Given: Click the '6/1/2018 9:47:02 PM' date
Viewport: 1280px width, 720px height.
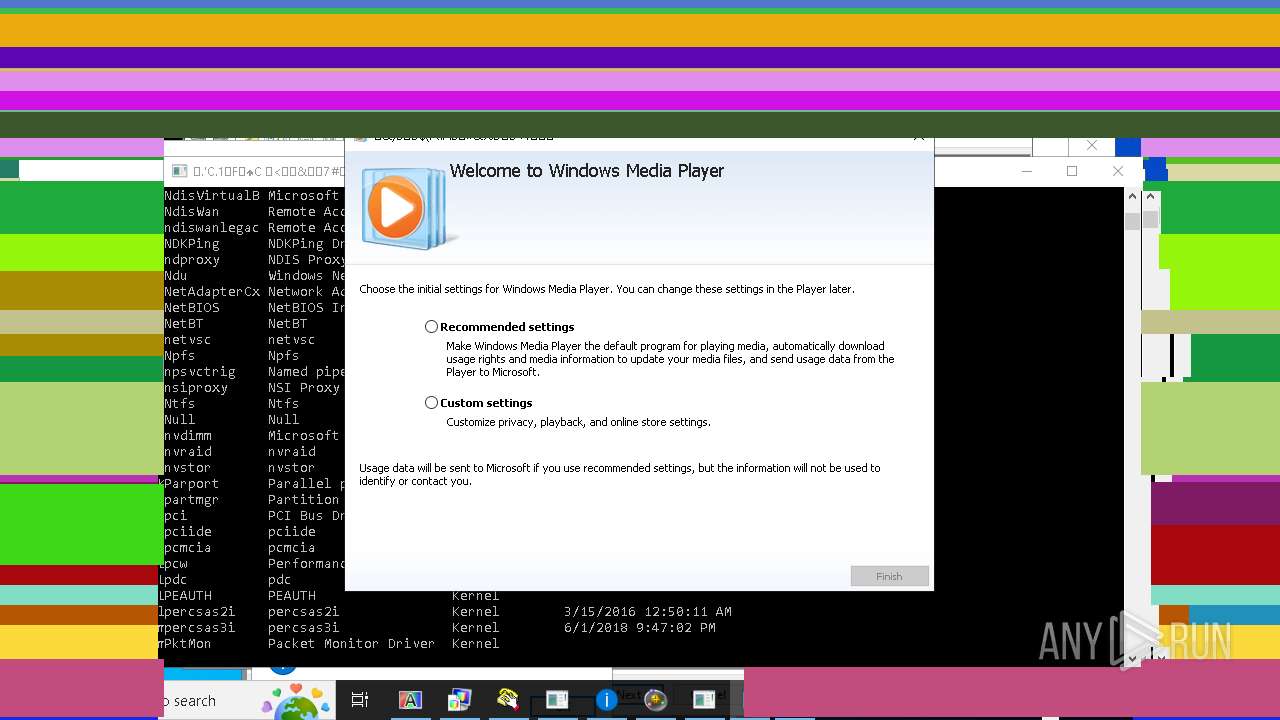Looking at the screenshot, I should pyautogui.click(x=640, y=628).
